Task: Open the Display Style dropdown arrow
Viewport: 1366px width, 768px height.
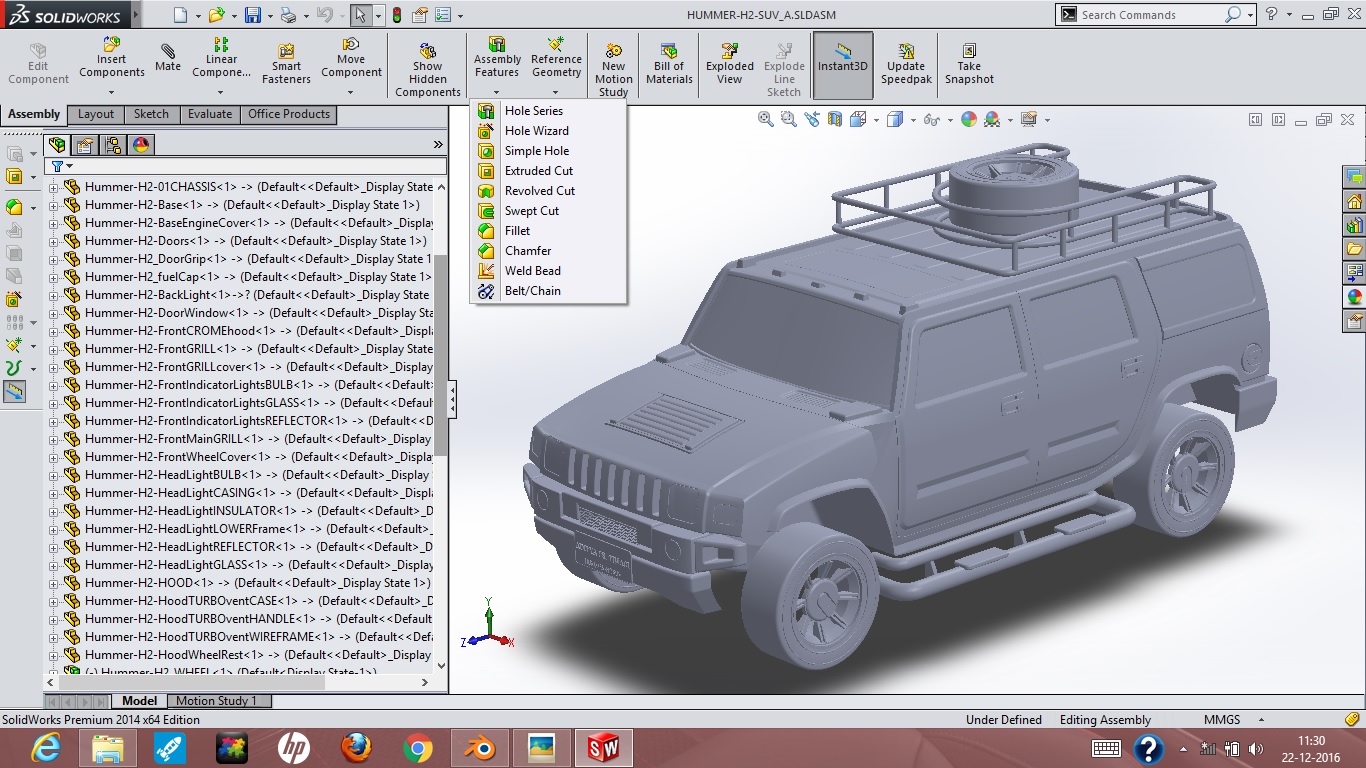Action: pos(912,120)
